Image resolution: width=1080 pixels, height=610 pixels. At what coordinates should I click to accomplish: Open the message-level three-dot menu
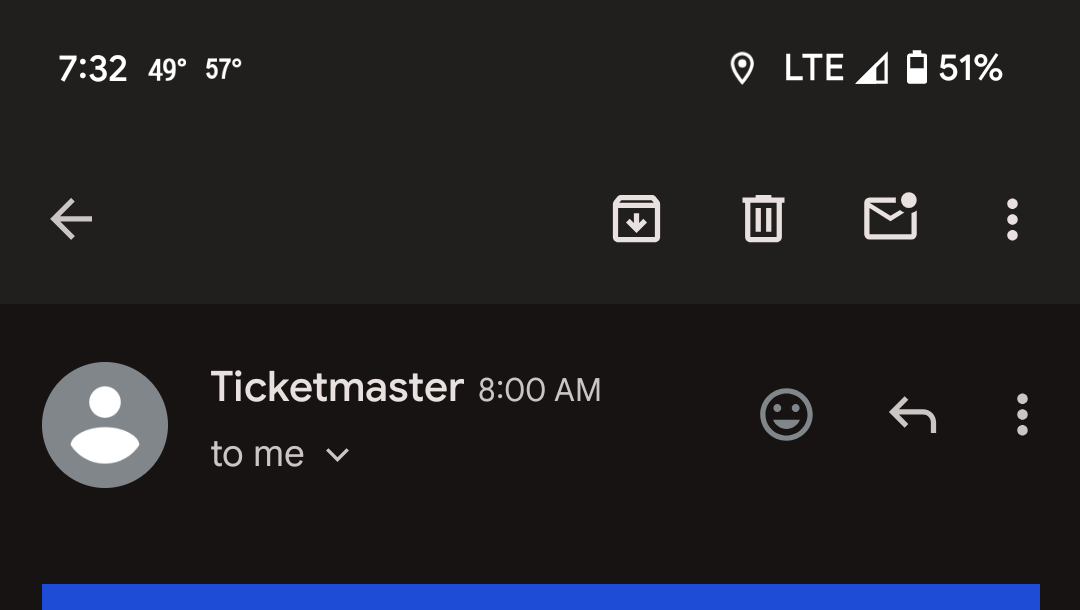[x=1022, y=414]
